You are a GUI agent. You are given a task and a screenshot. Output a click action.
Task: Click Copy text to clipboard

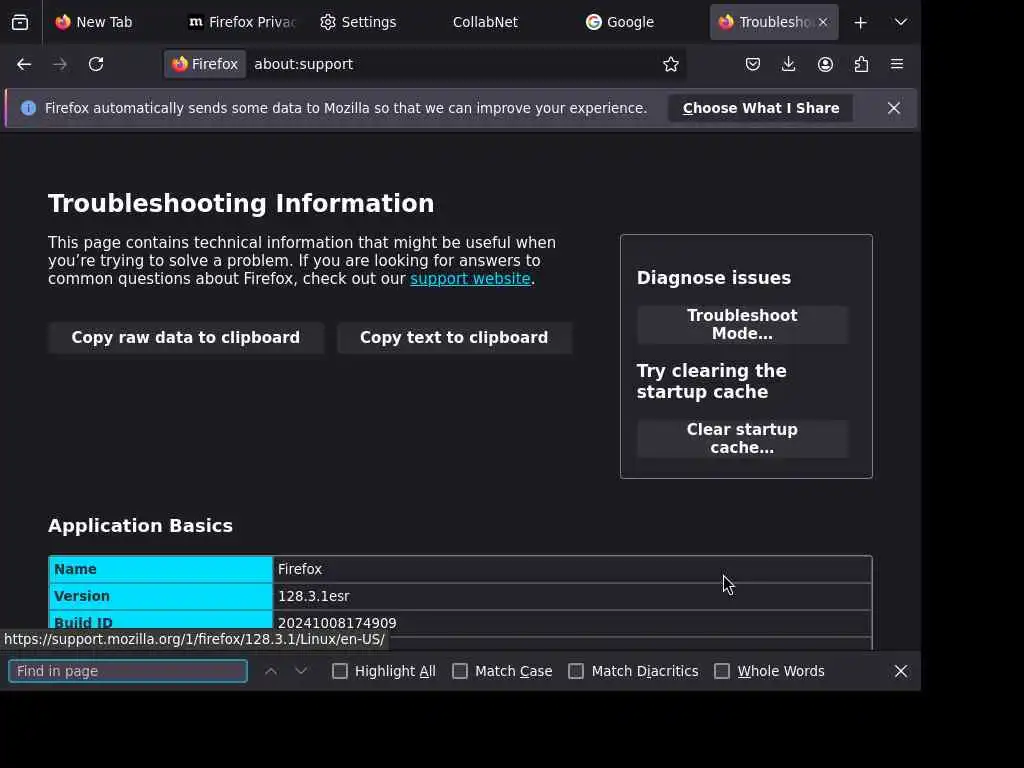coord(454,338)
